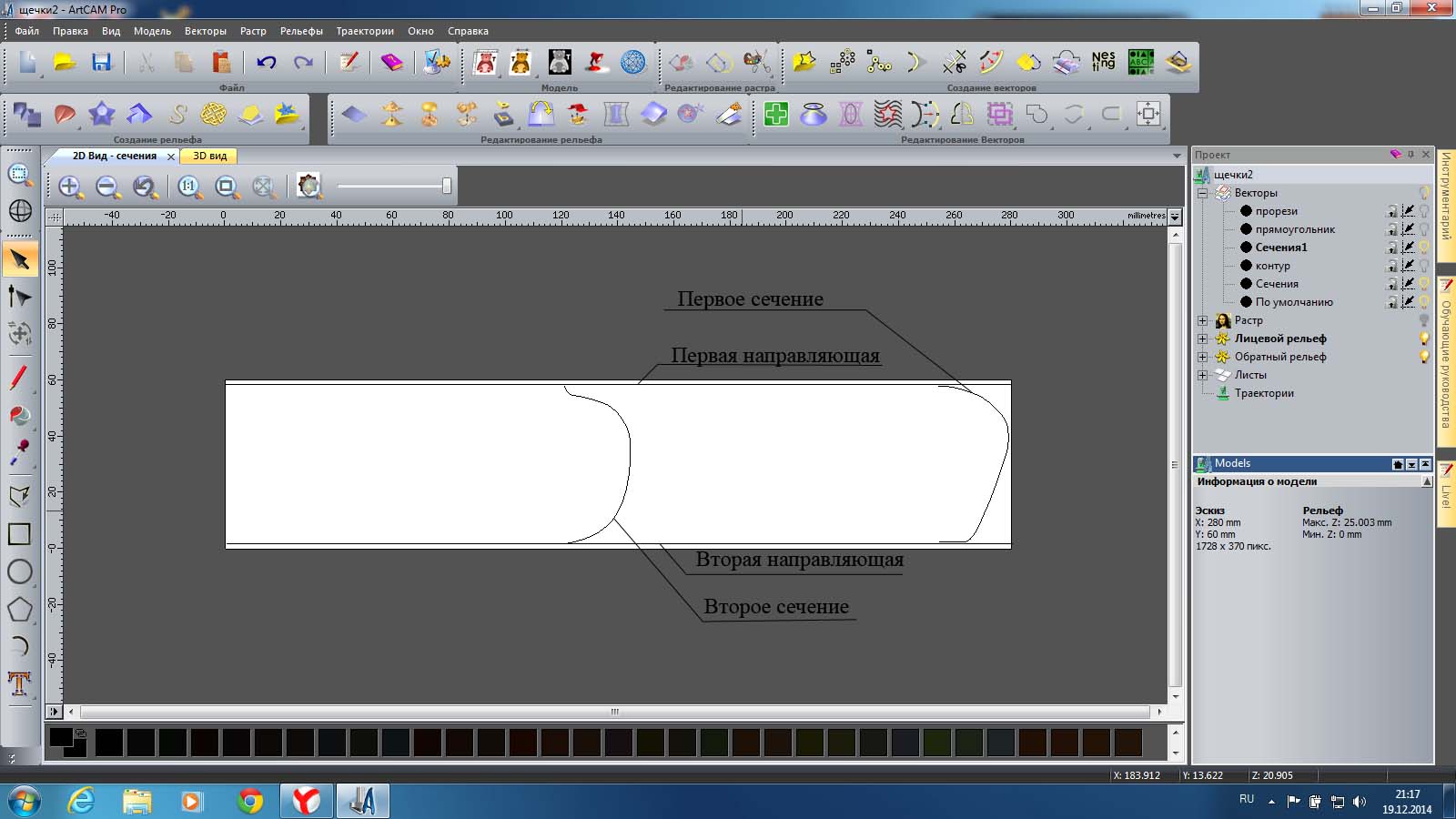Image resolution: width=1456 pixels, height=819 pixels.
Task: Toggle visibility bulb of the прямоугольник layer
Action: 1424,229
